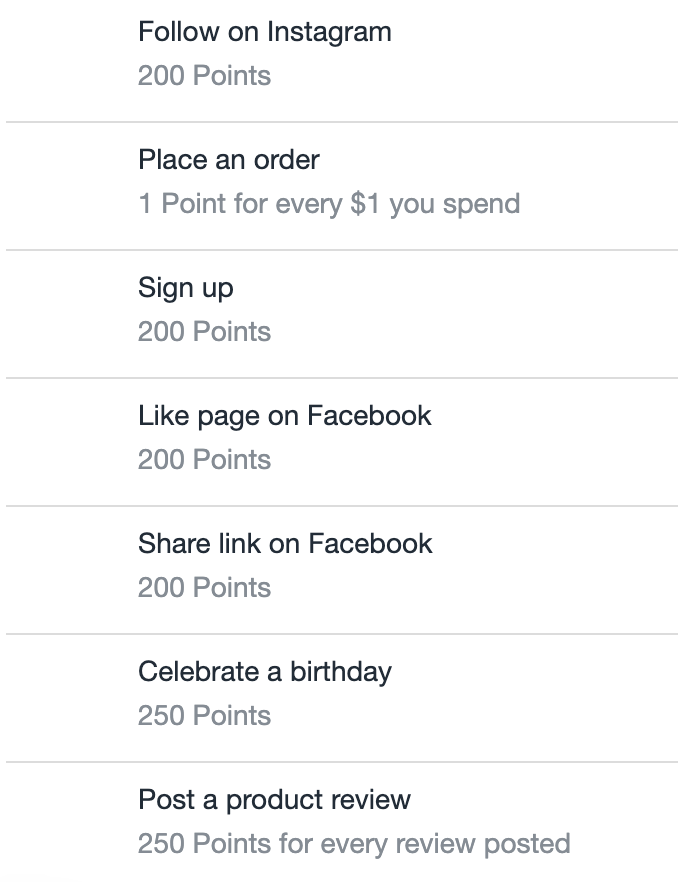This screenshot has height=882, width=684.
Task: Click the word order in Place an order
Action: [x=287, y=160]
